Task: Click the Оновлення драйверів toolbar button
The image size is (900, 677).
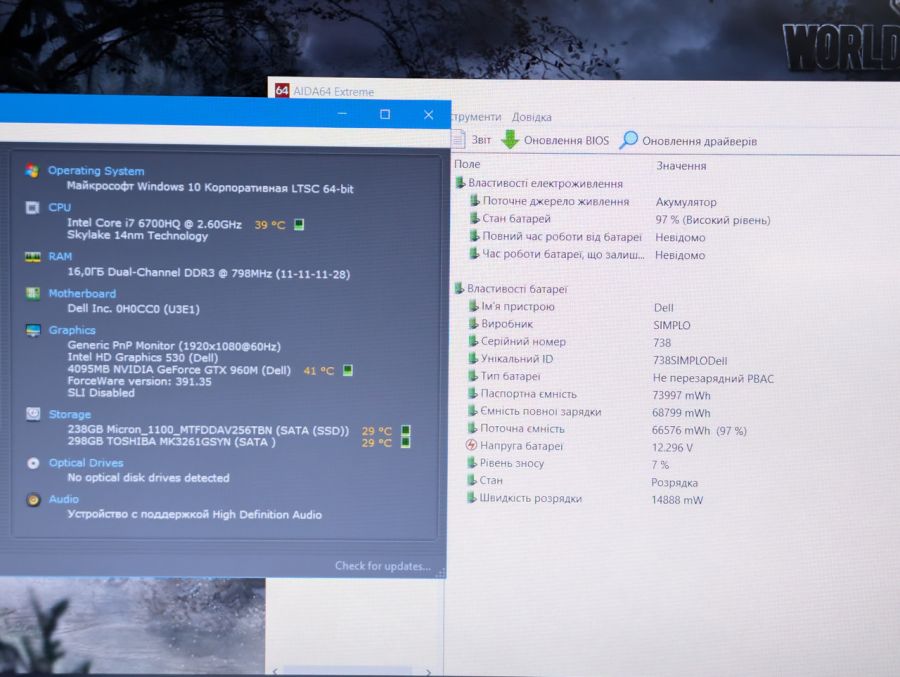Action: click(689, 141)
